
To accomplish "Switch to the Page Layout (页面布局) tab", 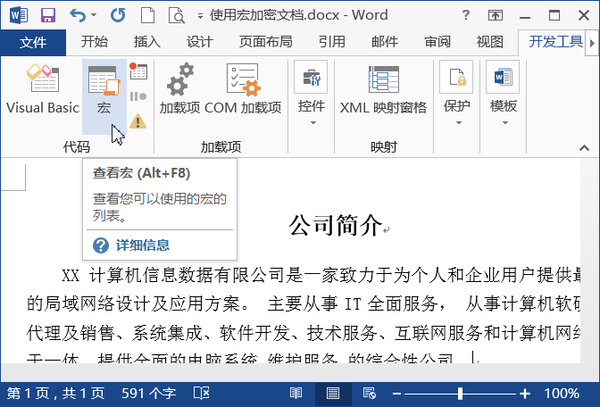I will pos(266,42).
